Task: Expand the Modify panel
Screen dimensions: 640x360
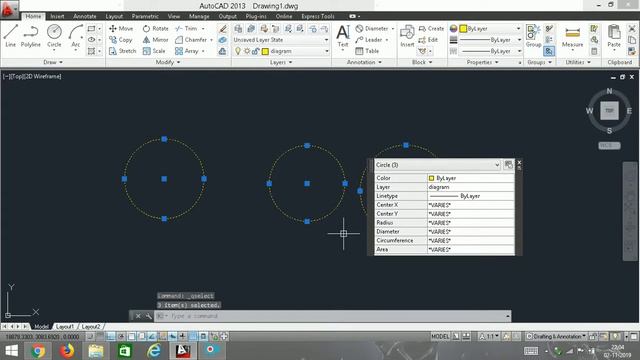Action: [168, 62]
